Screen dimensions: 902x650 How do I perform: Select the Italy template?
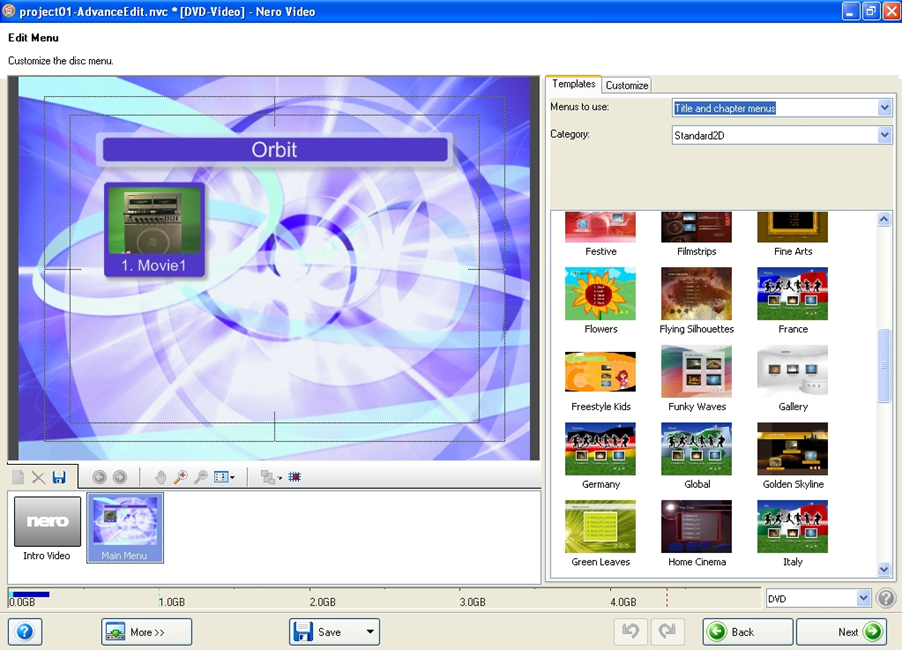click(x=793, y=534)
